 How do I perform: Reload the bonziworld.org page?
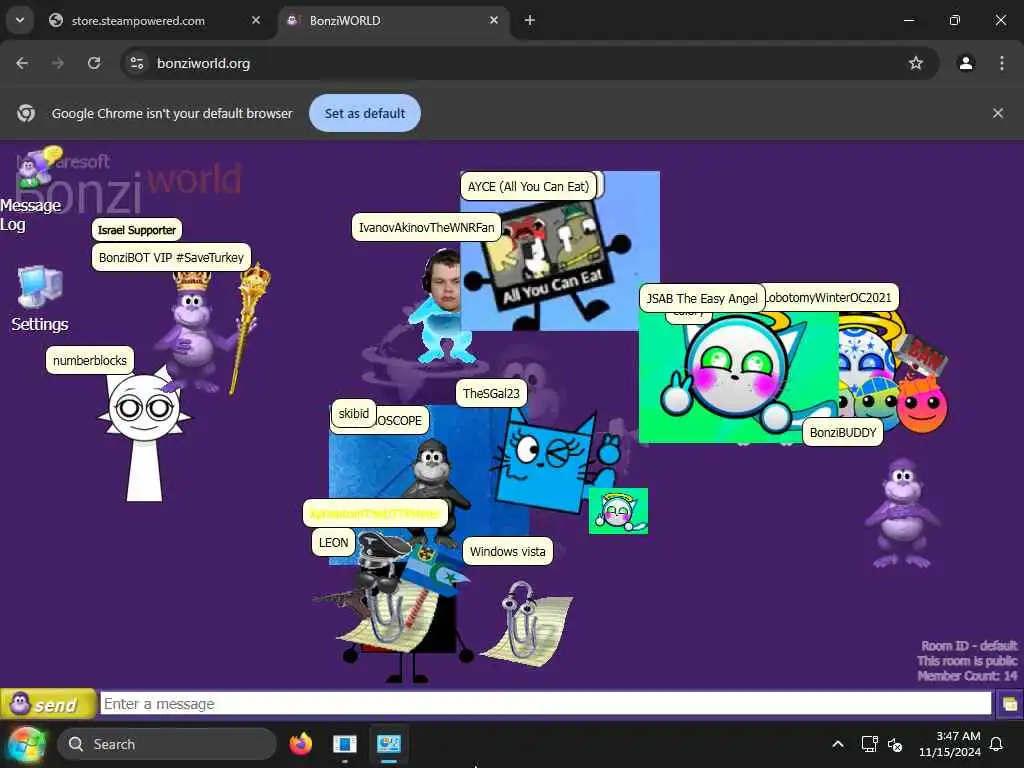[94, 63]
